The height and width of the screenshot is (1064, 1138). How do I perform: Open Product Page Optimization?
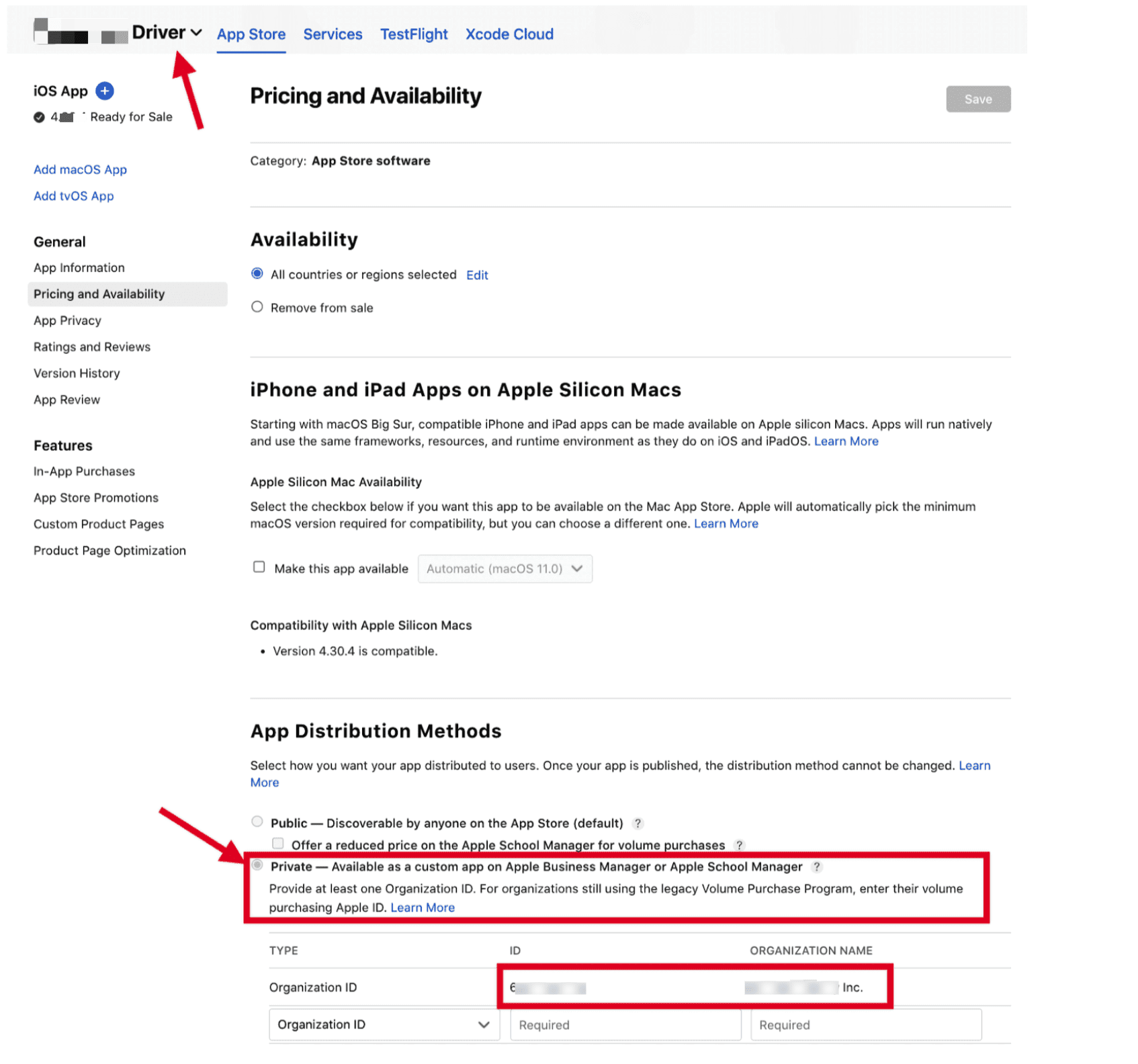pyautogui.click(x=110, y=550)
